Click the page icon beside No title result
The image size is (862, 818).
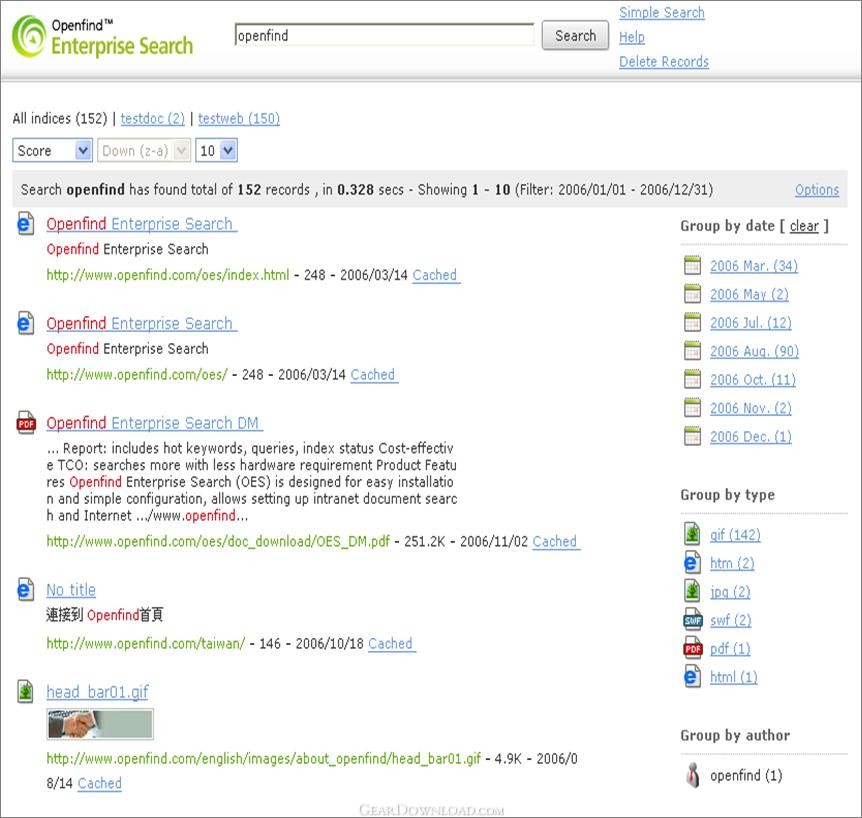point(25,589)
